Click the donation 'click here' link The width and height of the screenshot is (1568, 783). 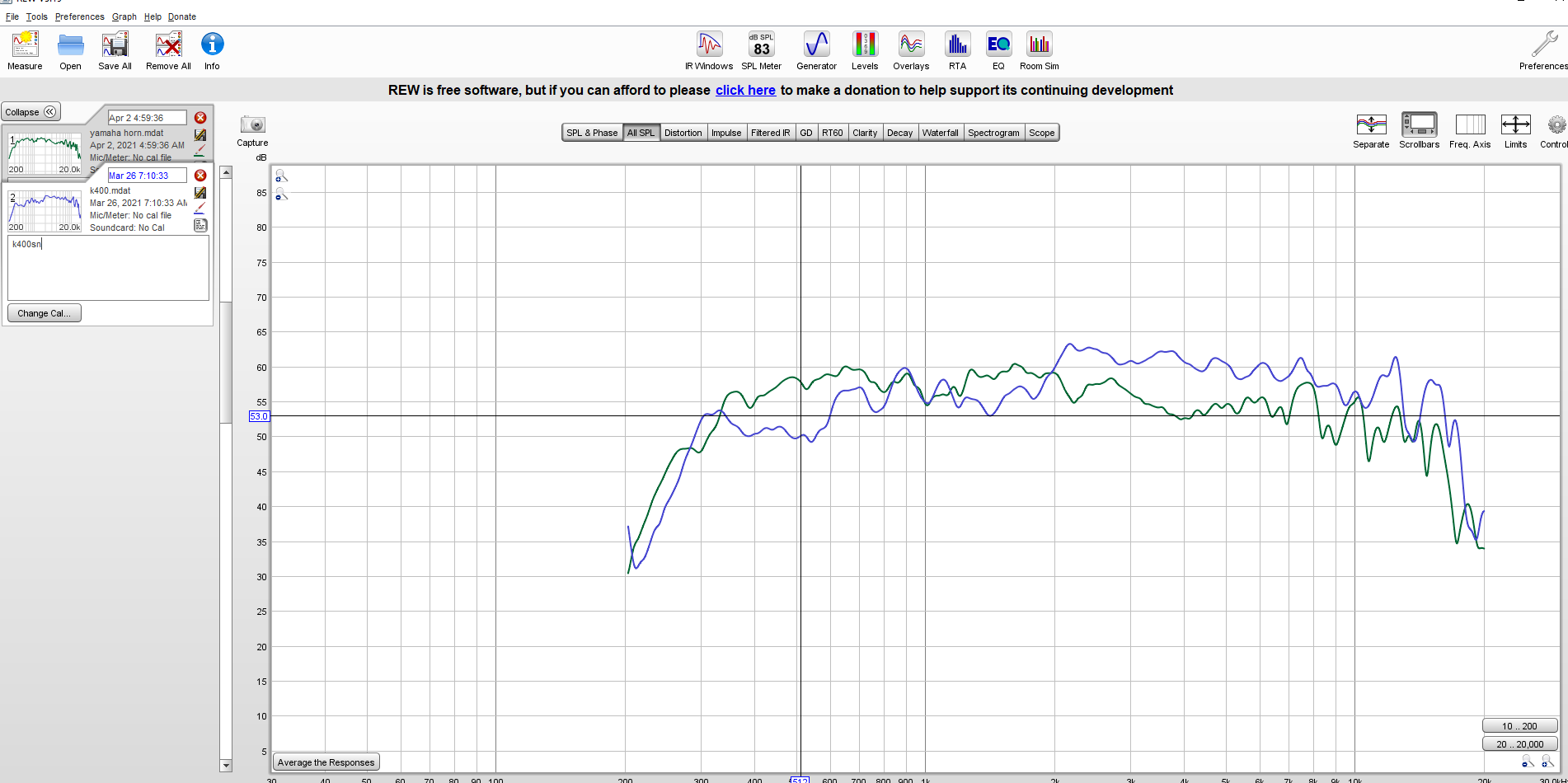[x=745, y=91]
